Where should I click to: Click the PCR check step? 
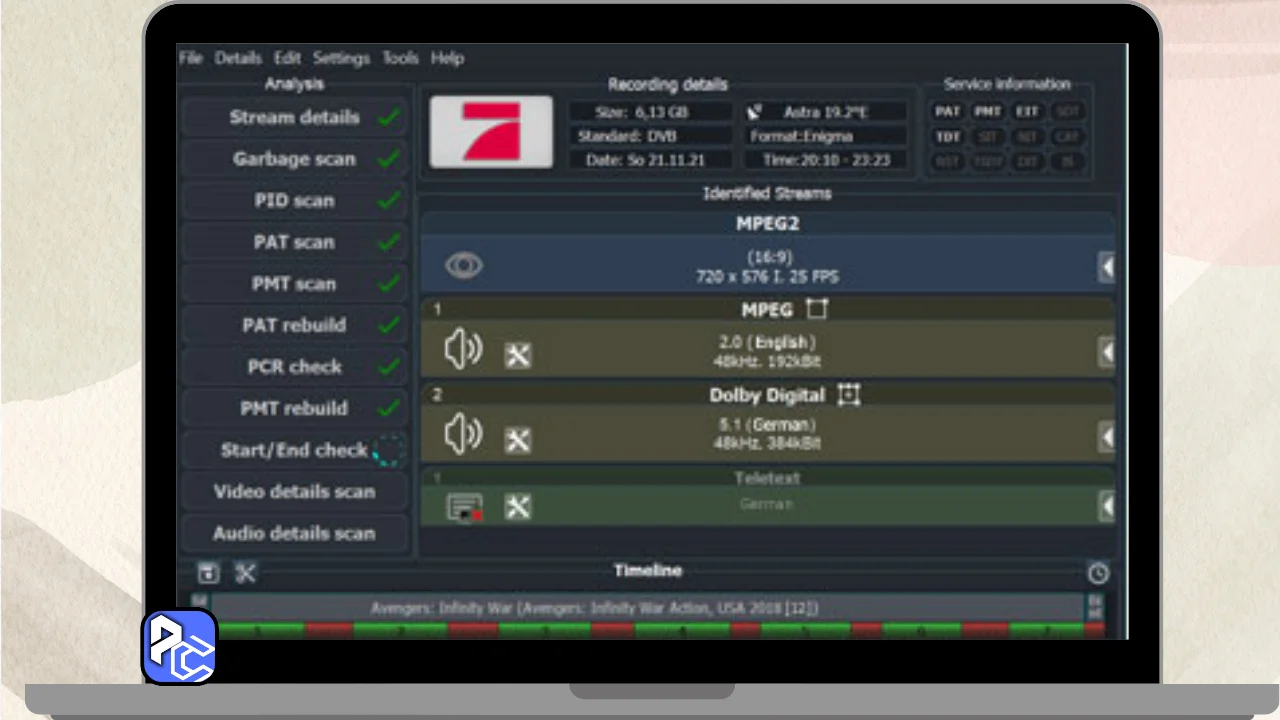[294, 367]
